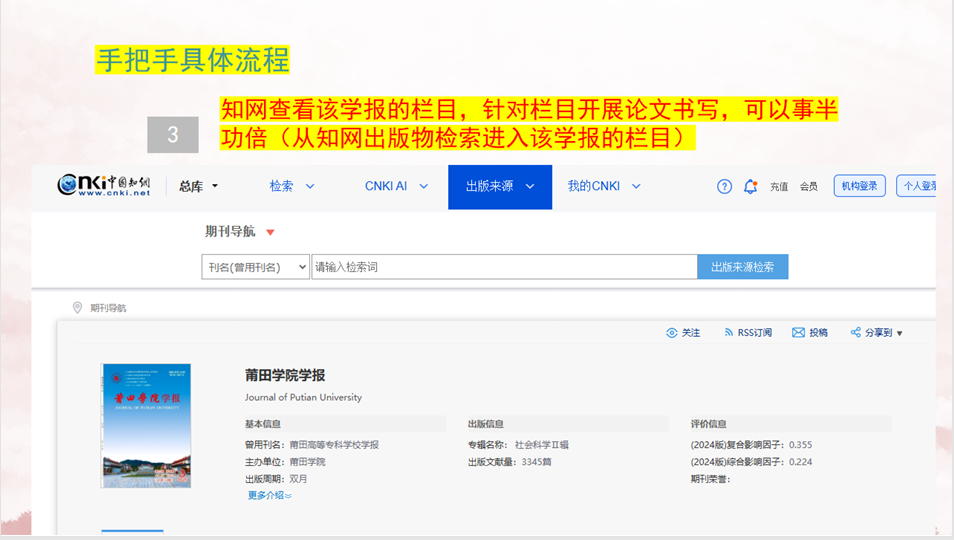Click the 期刊导航 location pin icon
This screenshot has width=954, height=540.
(x=77, y=308)
